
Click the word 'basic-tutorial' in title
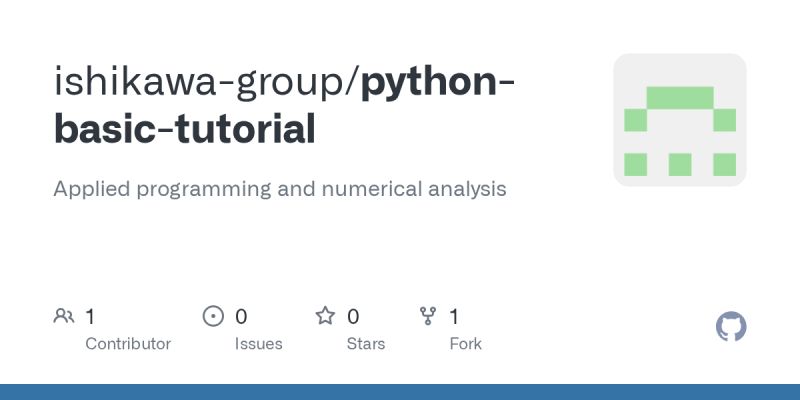tap(185, 130)
